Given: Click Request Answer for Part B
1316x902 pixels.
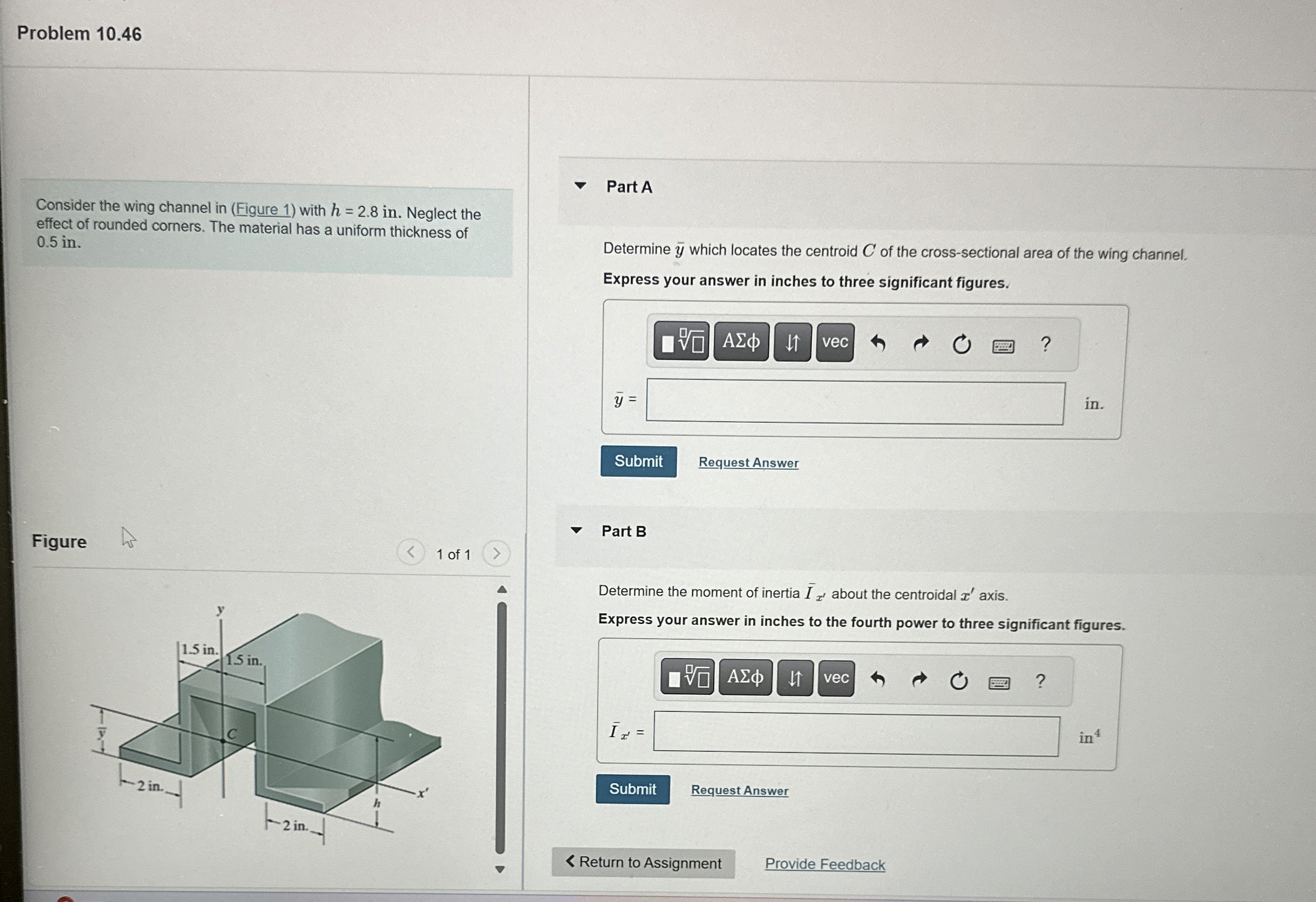Looking at the screenshot, I should coord(739,791).
